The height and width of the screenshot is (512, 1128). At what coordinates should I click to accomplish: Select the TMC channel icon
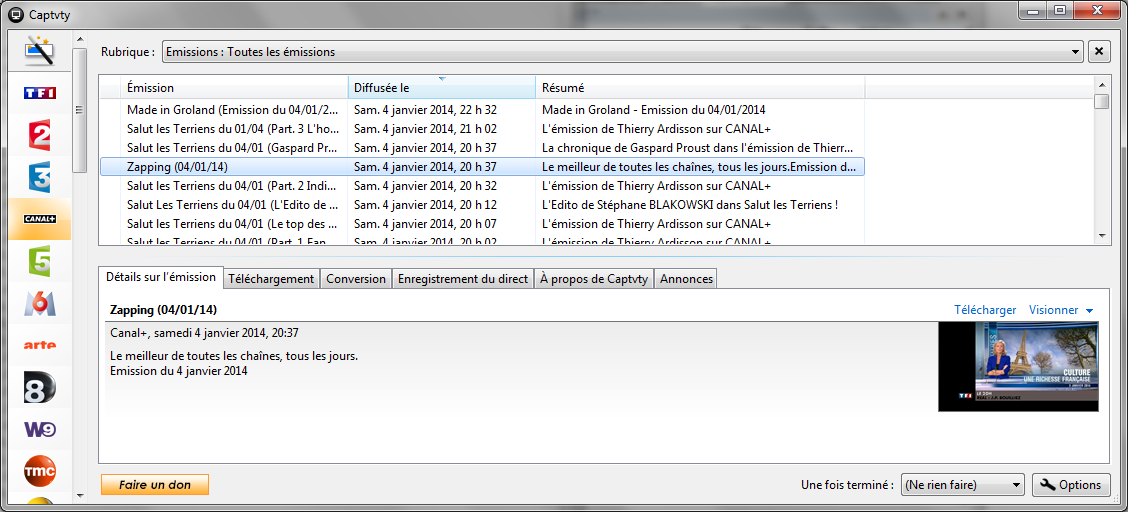click(39, 471)
